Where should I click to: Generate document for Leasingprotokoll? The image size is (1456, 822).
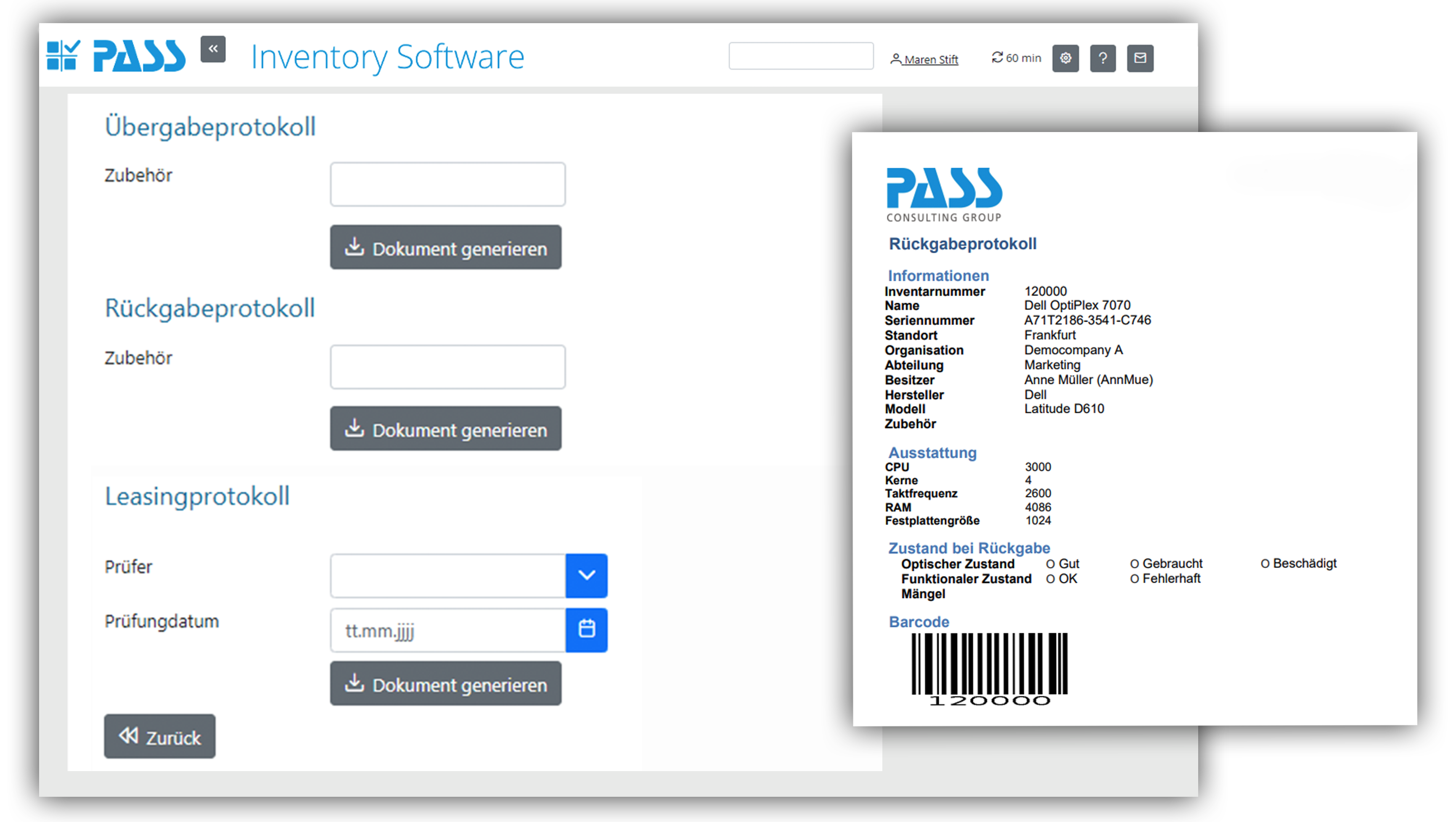[445, 684]
